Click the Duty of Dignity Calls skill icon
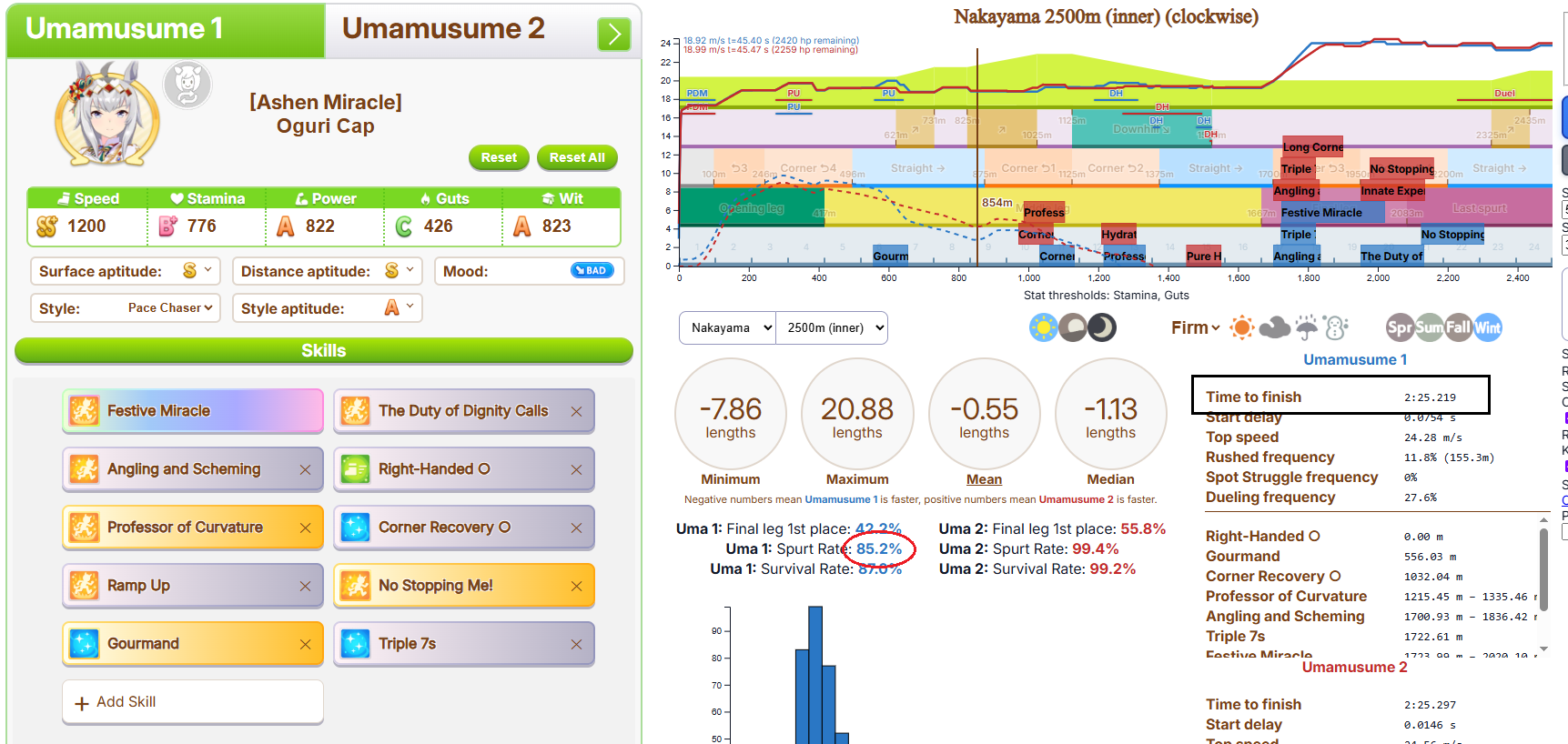The width and height of the screenshot is (1568, 744). click(355, 411)
